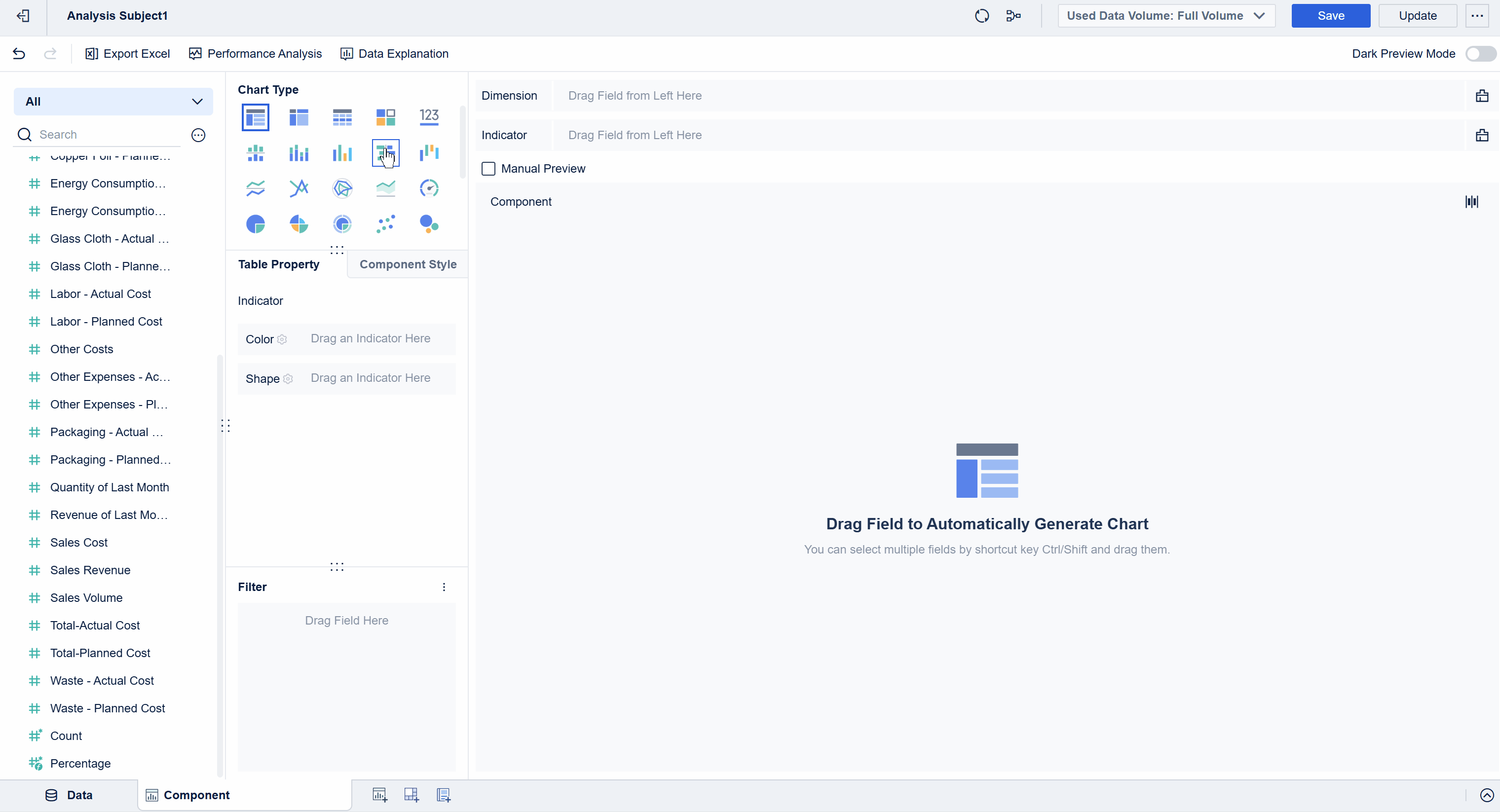
Task: Toggle Dark Preview Mode switch
Action: pyautogui.click(x=1480, y=54)
